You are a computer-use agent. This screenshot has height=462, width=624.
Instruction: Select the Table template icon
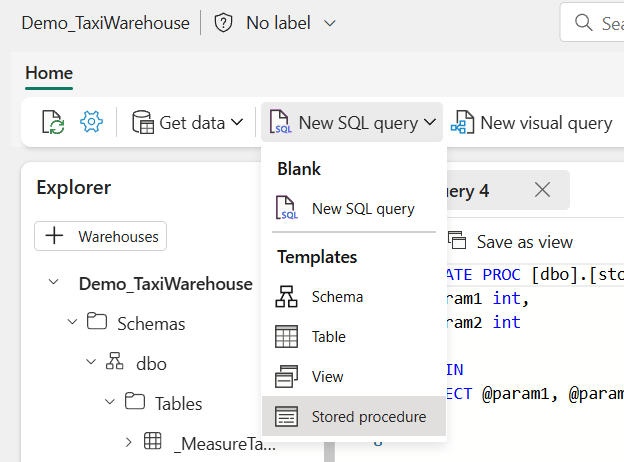[x=287, y=337]
